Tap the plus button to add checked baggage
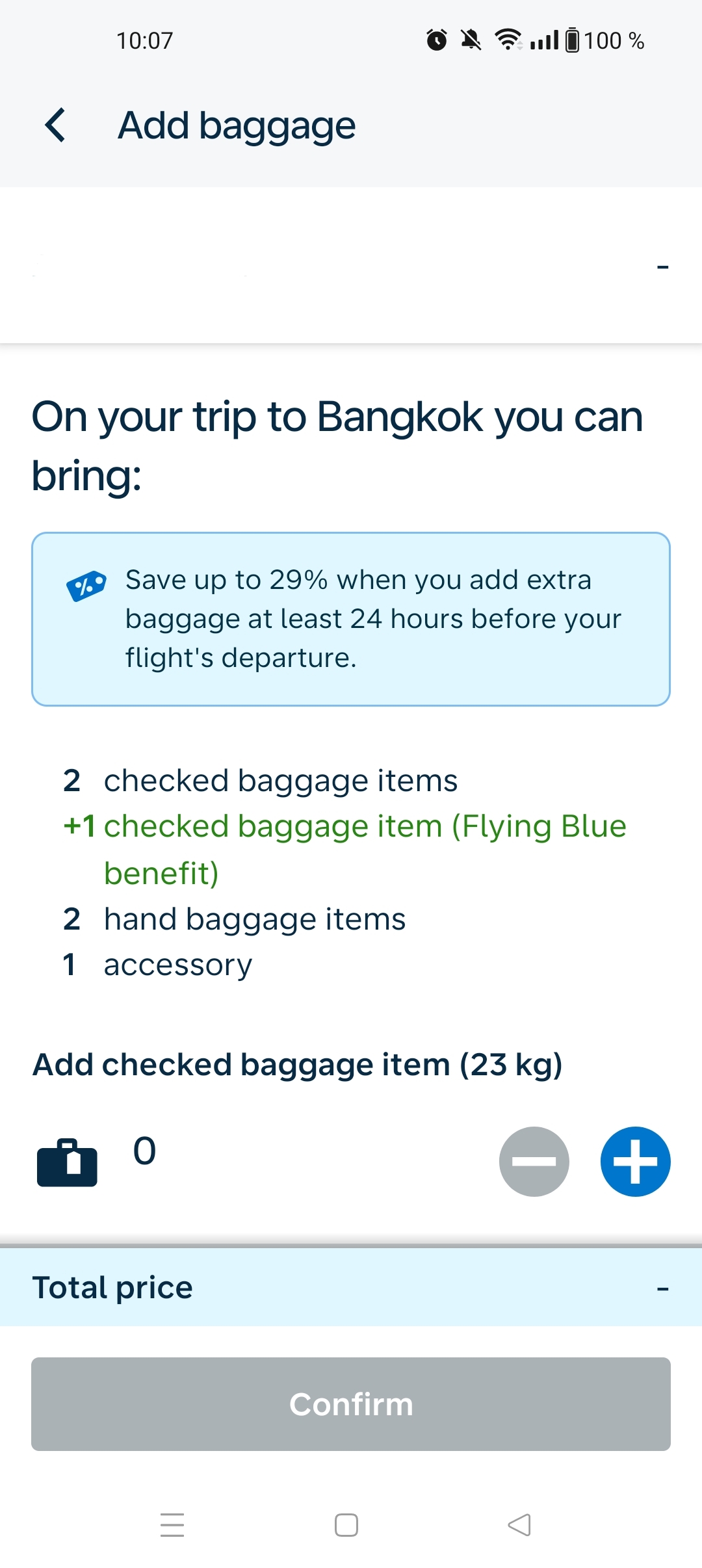 (635, 1161)
